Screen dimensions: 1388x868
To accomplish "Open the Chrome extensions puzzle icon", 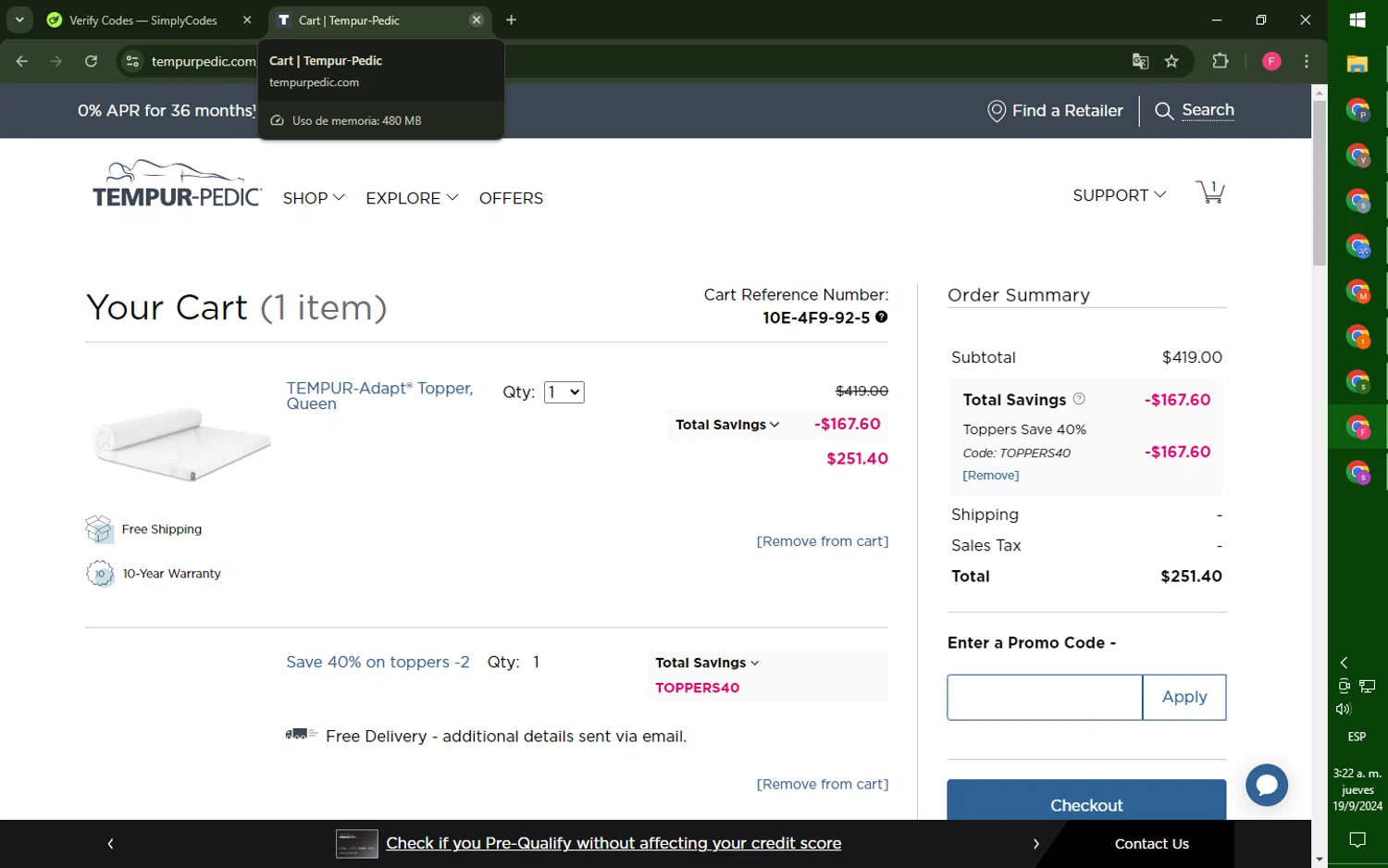I will (1220, 61).
